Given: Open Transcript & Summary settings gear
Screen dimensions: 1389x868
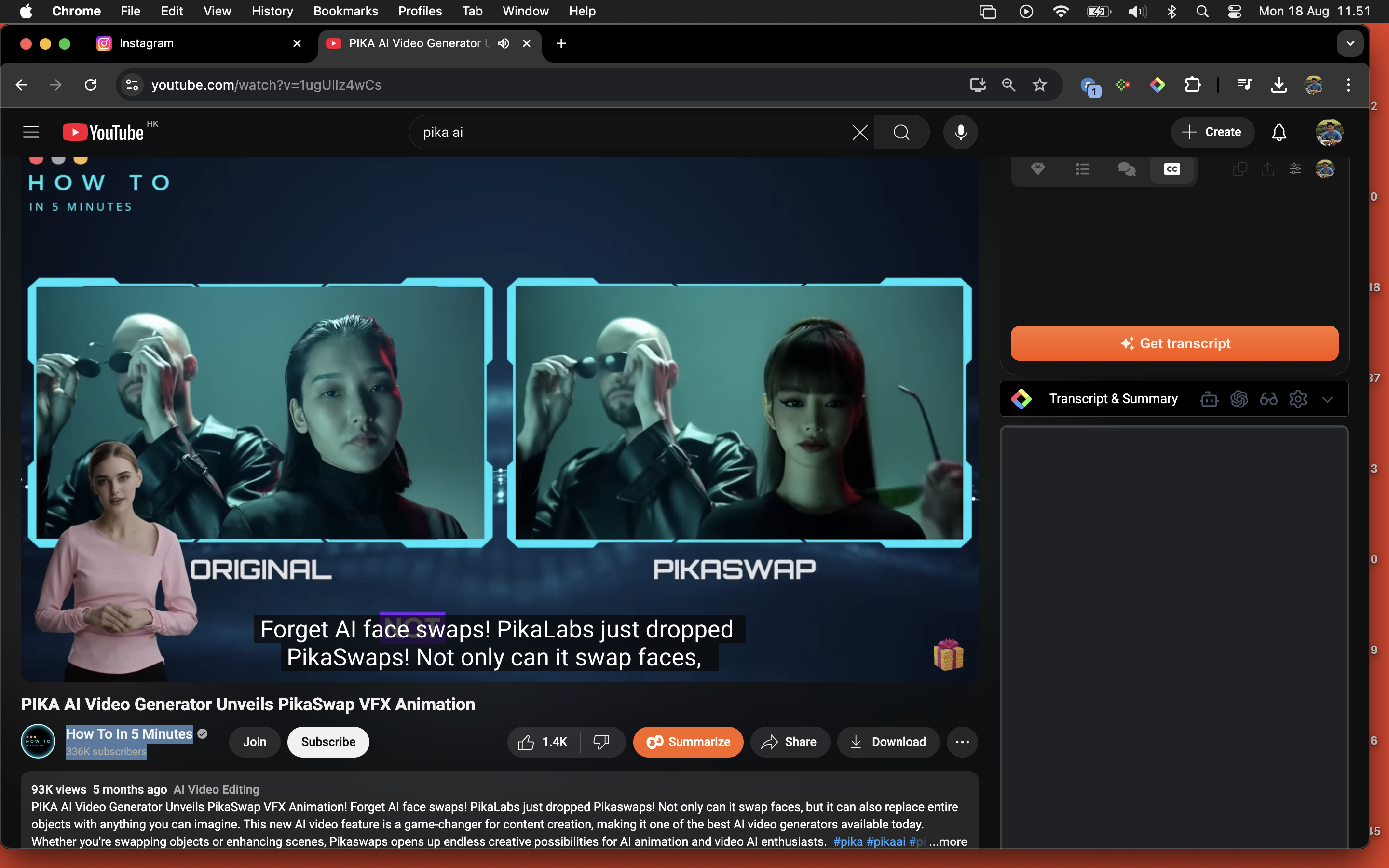Looking at the screenshot, I should (x=1298, y=399).
